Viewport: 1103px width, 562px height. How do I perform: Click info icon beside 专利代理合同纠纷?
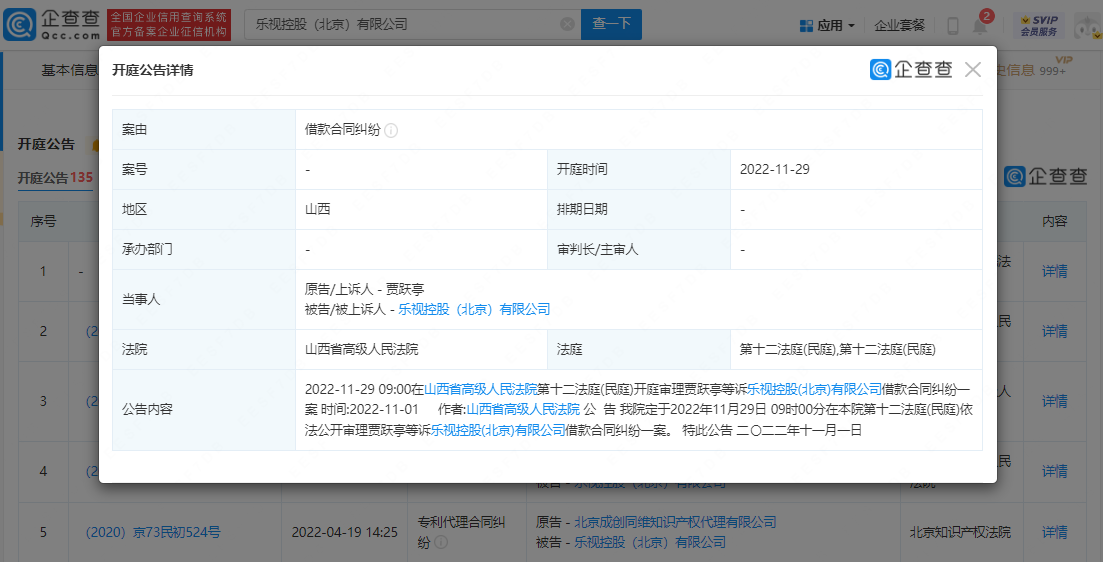click(x=441, y=542)
